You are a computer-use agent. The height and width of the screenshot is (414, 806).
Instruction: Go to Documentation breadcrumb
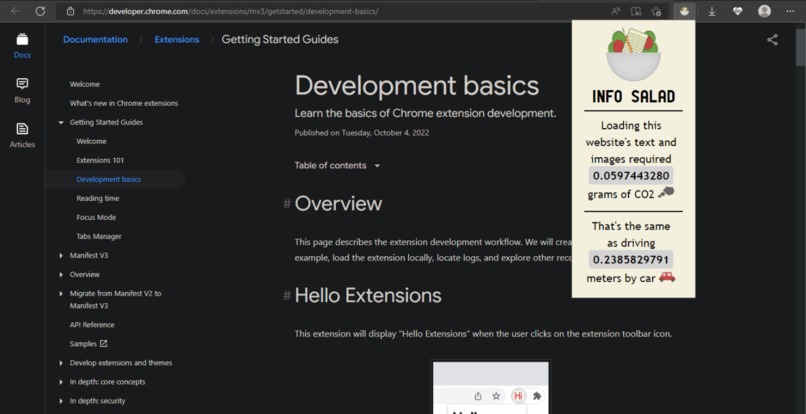(x=95, y=40)
